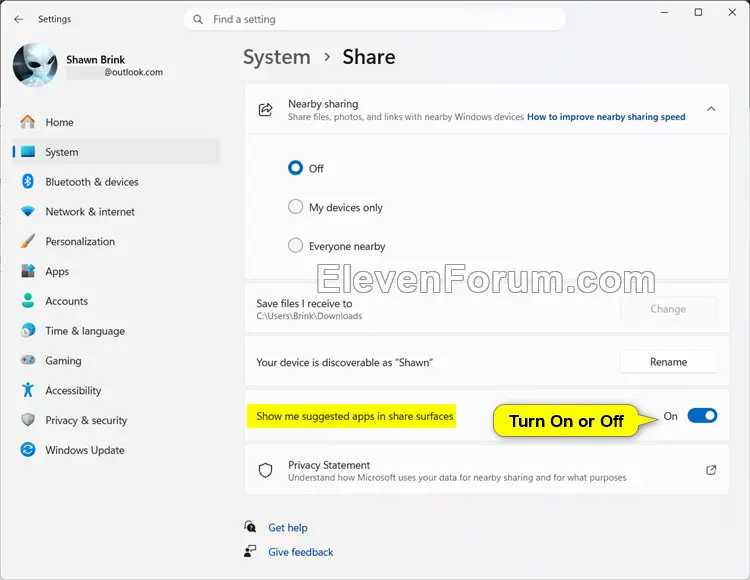The width and height of the screenshot is (750, 580).
Task: Open Privacy Statement external link icon
Action: (711, 470)
